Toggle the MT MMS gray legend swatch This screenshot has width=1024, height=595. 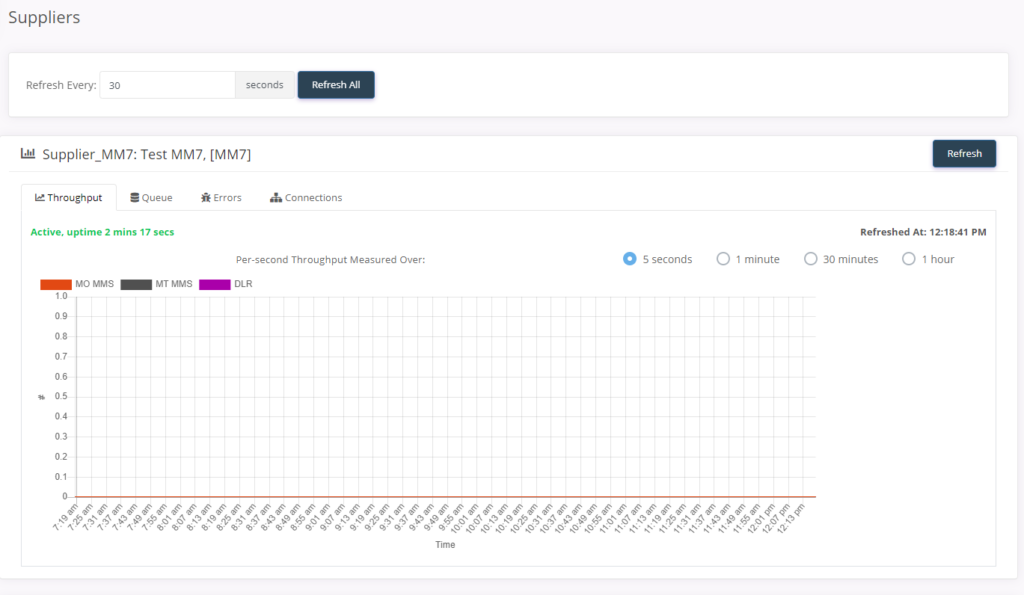click(136, 284)
